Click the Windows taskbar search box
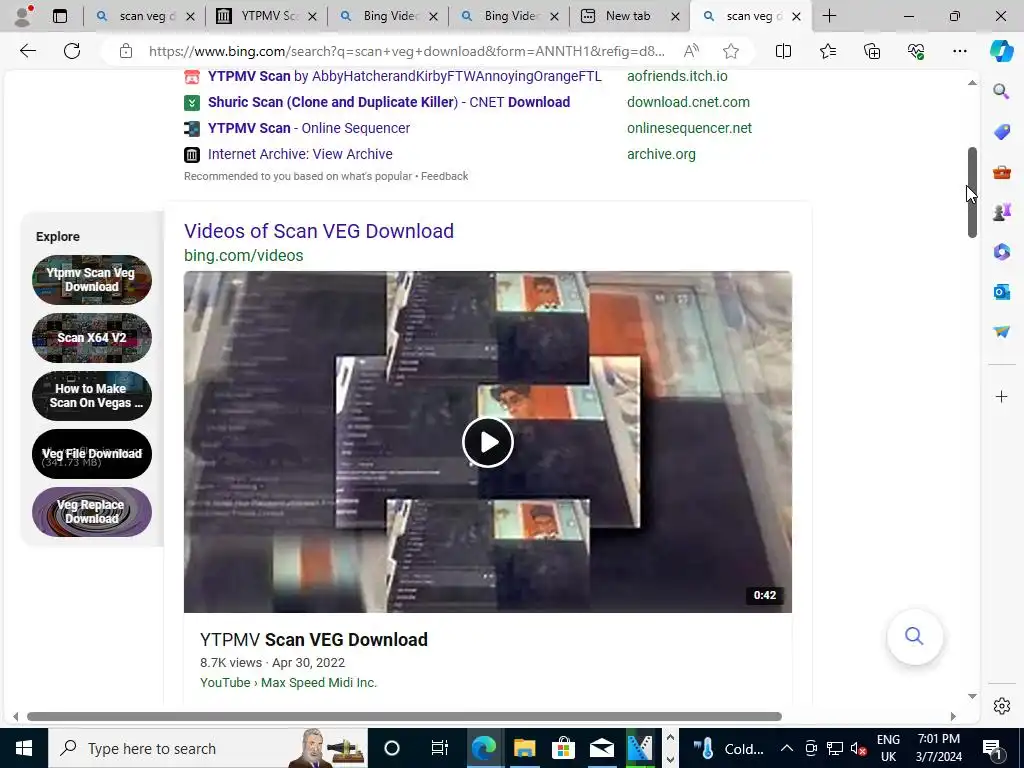 [208, 748]
